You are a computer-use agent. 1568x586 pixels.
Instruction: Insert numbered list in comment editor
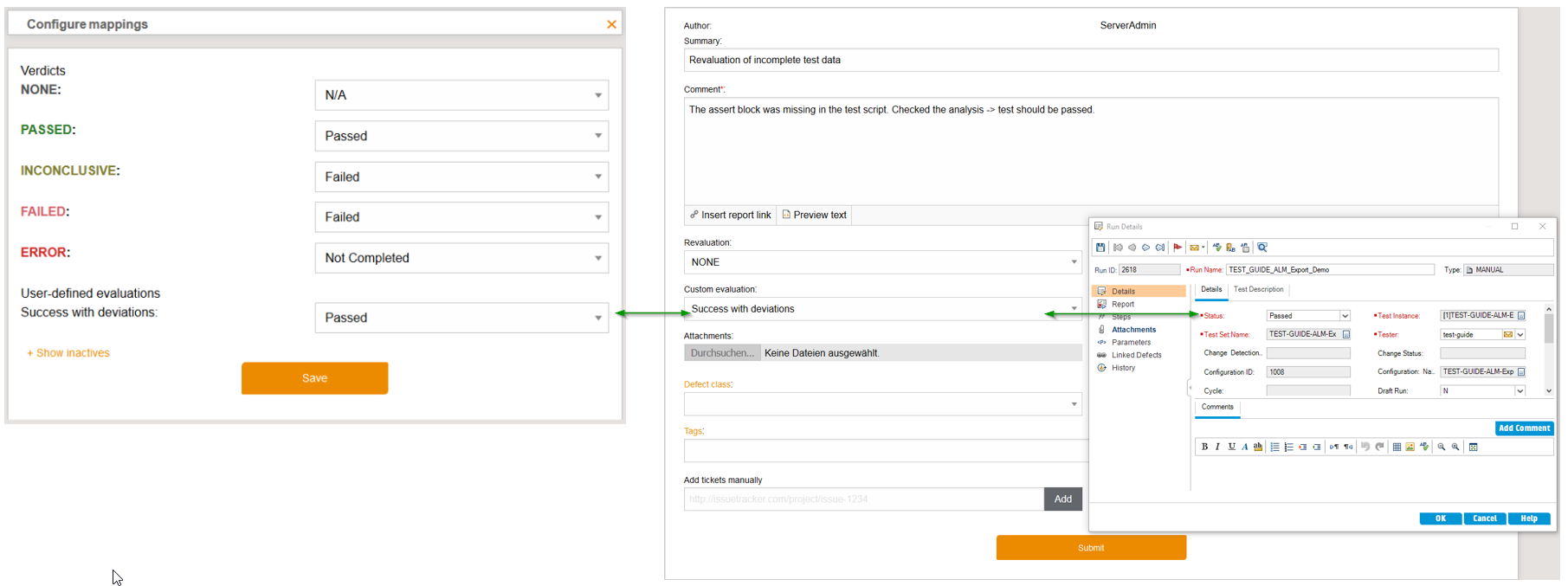point(1288,447)
